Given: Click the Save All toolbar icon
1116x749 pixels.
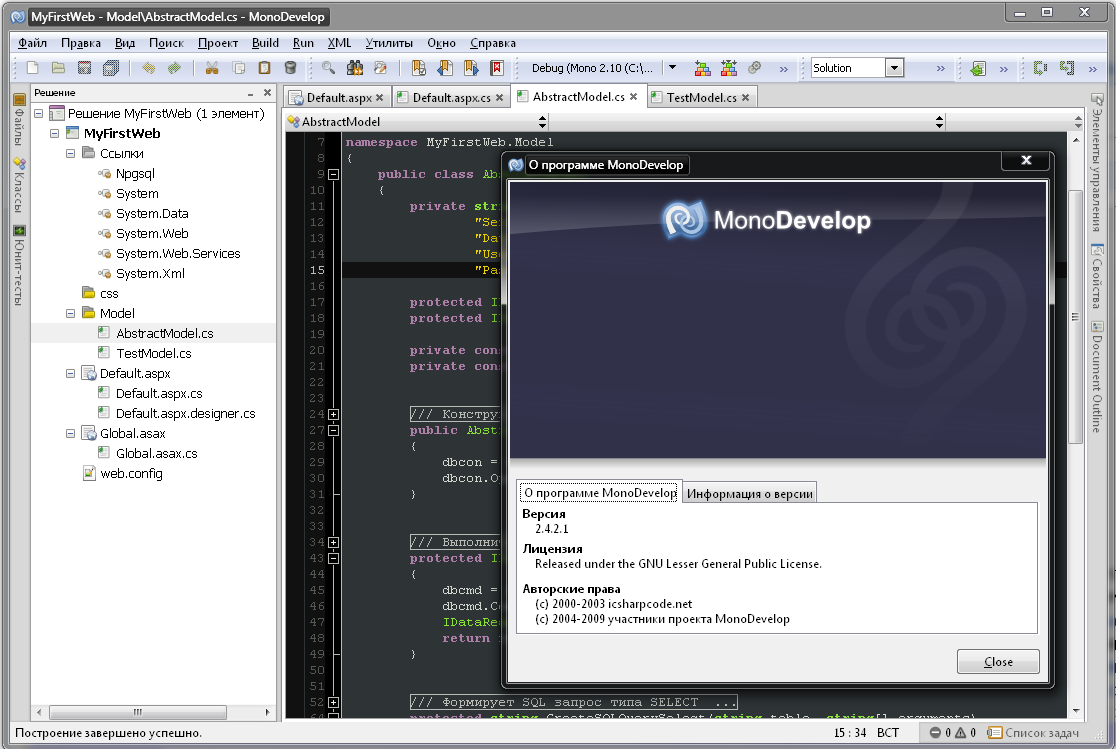Looking at the screenshot, I should point(111,68).
